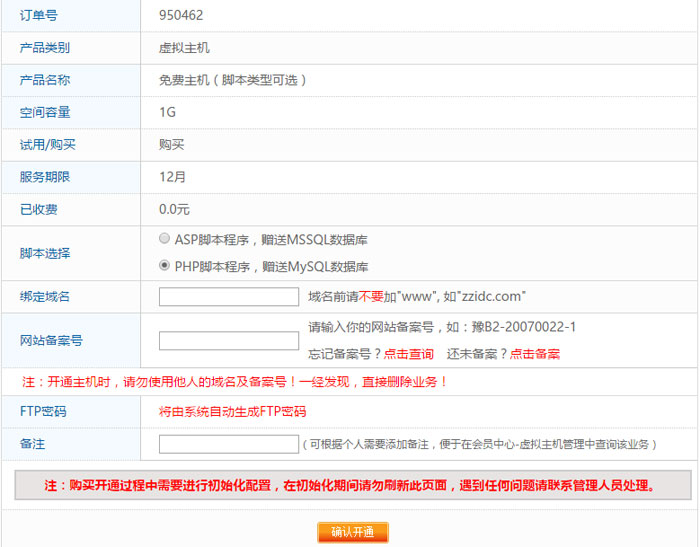Click the 12月 service period value
The image size is (700, 547).
pos(172,177)
